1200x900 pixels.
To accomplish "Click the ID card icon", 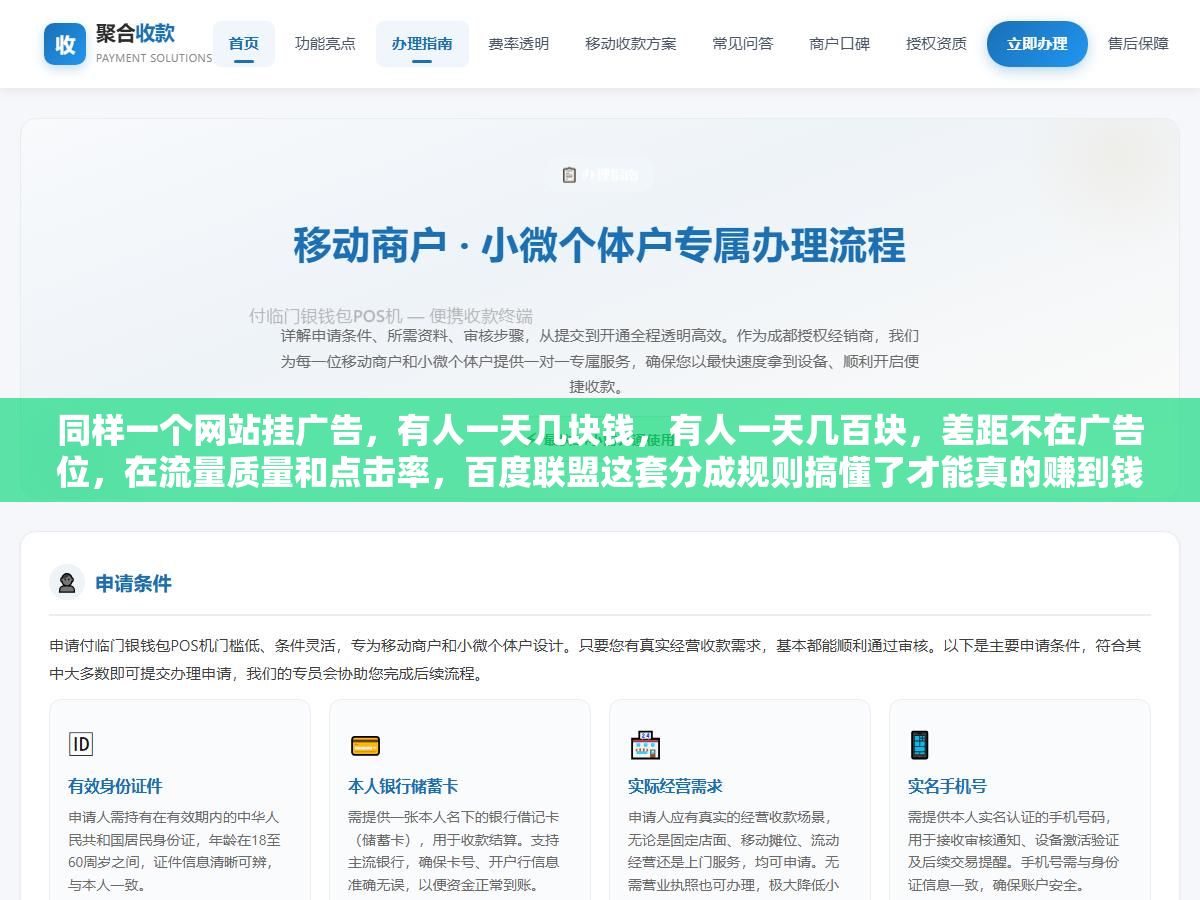I will (x=80, y=744).
